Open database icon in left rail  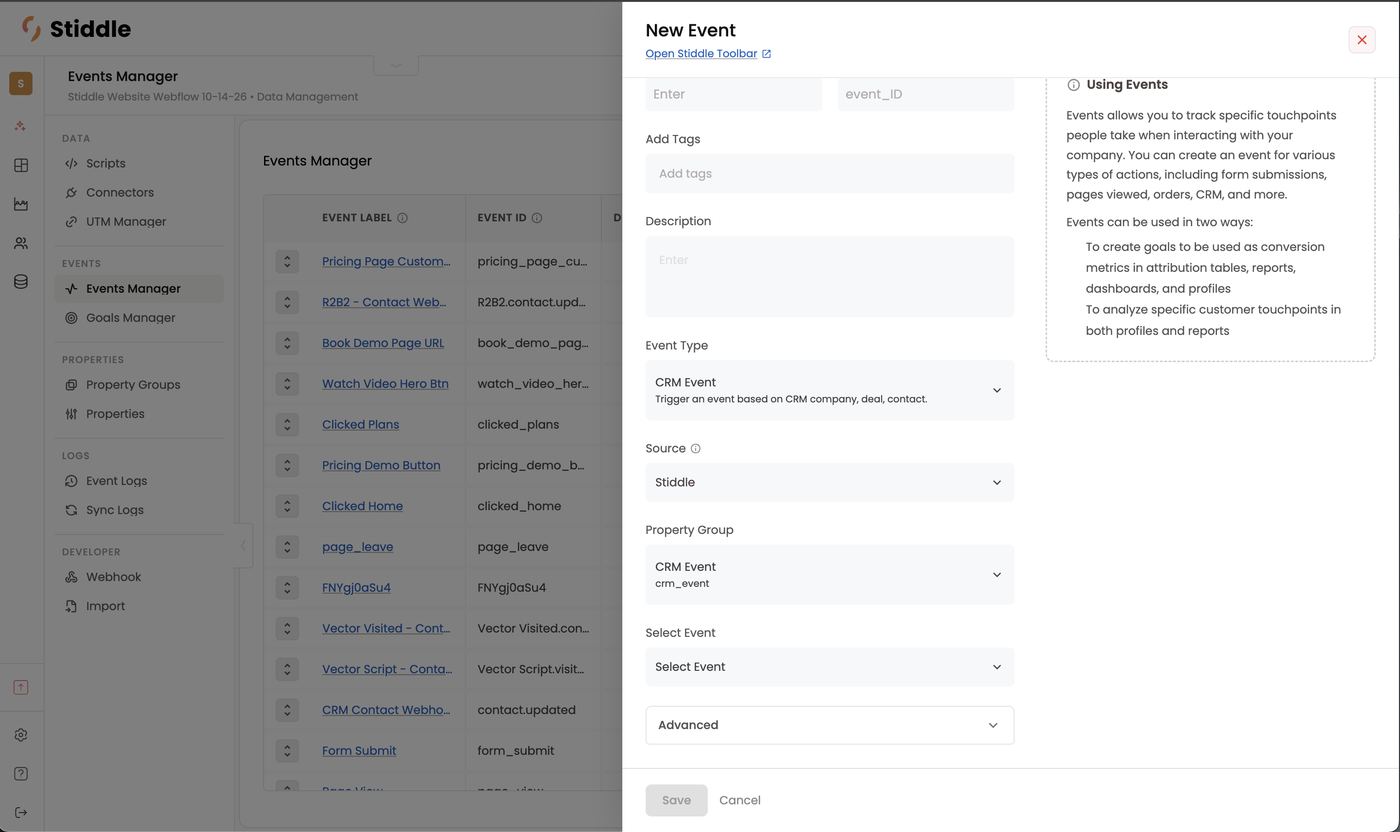pyautogui.click(x=21, y=282)
